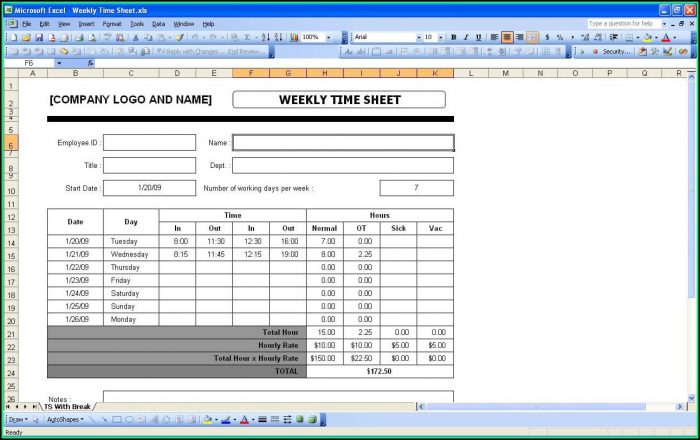Apply Percent style formatting
Image resolution: width=700 pixels, height=440 pixels.
560,37
